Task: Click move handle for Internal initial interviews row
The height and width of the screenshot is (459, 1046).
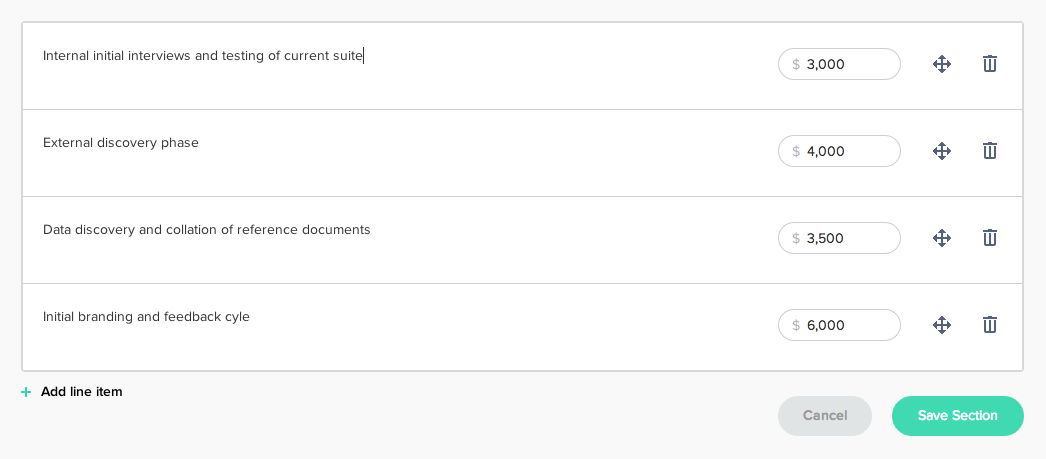Action: (941, 64)
